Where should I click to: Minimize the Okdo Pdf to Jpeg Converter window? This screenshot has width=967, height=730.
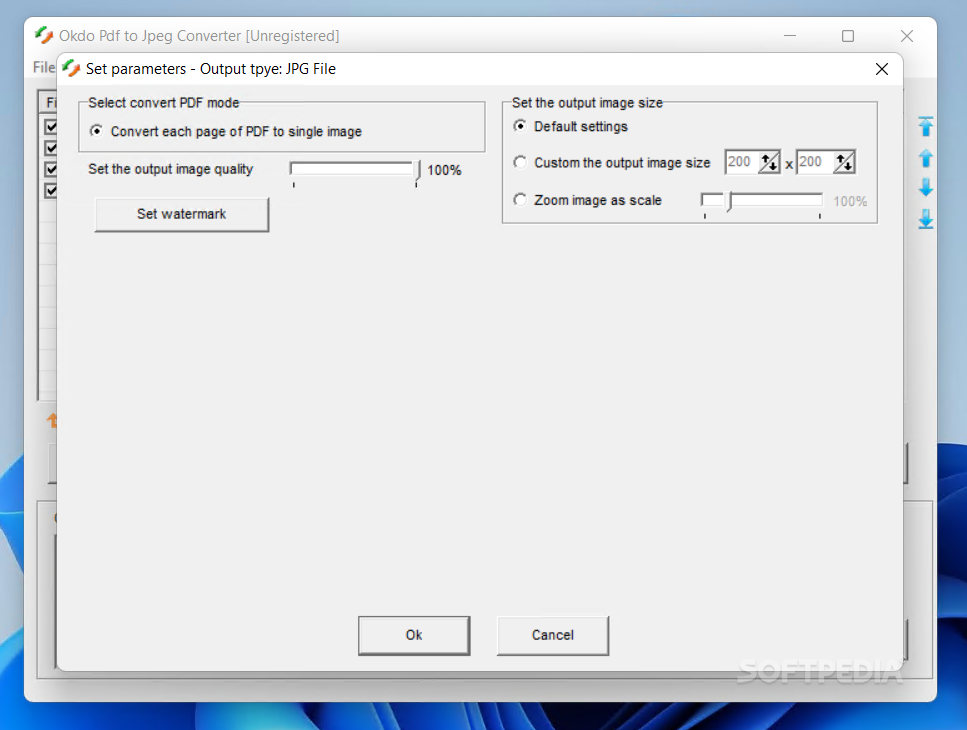pyautogui.click(x=790, y=36)
